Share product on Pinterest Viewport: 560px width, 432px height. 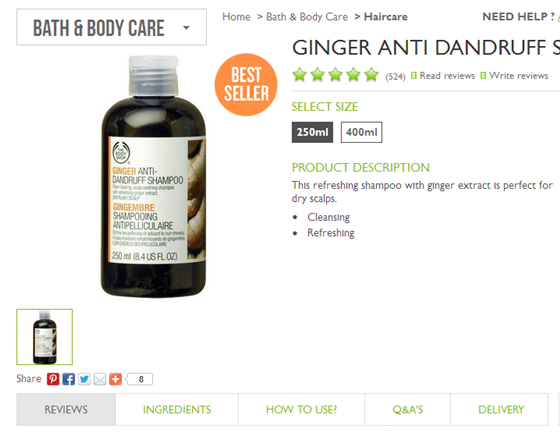pyautogui.click(x=53, y=379)
